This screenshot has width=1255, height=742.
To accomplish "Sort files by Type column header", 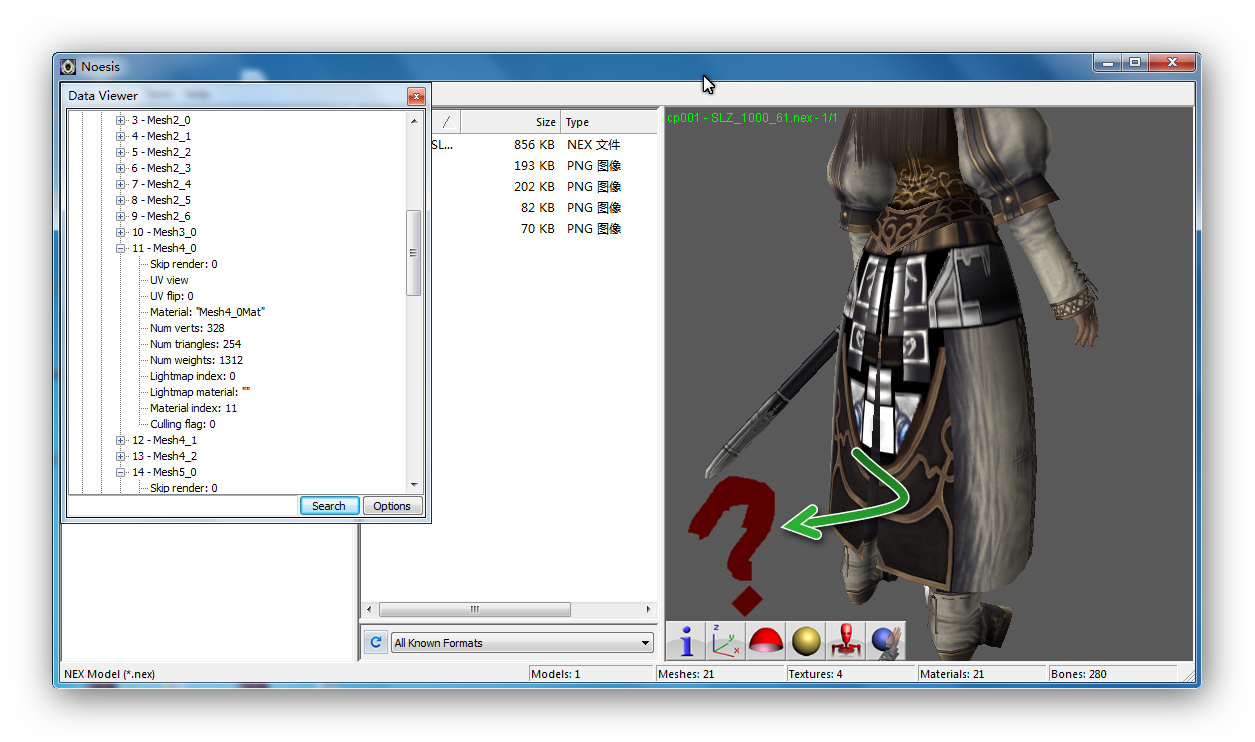I will click(x=609, y=122).
